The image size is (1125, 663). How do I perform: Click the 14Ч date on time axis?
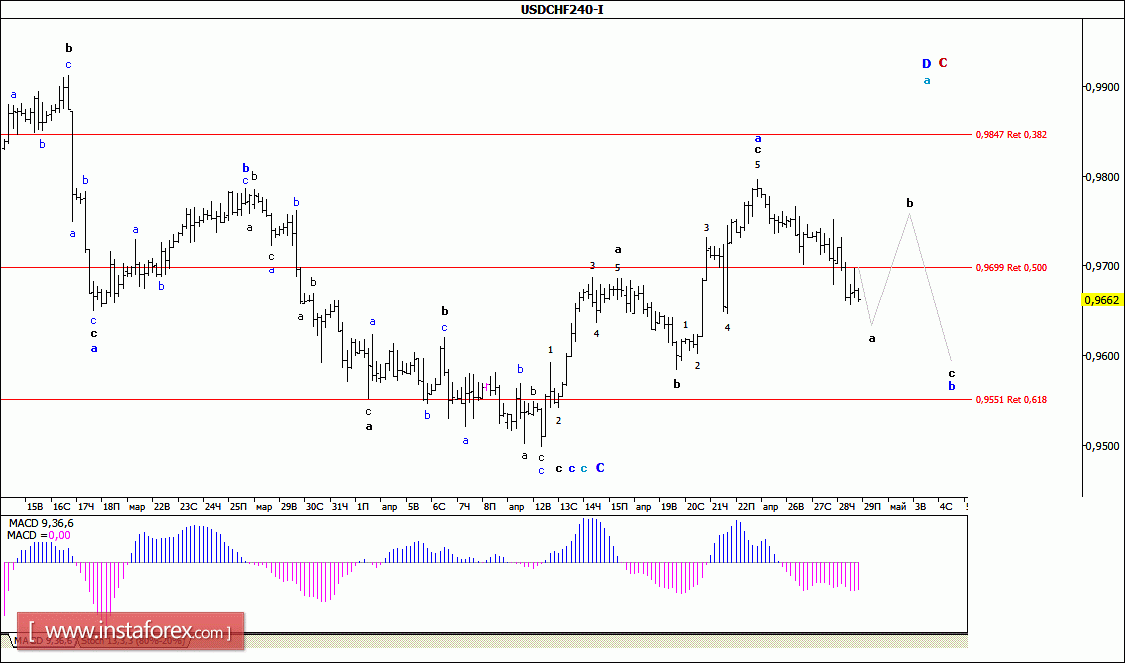point(593,507)
